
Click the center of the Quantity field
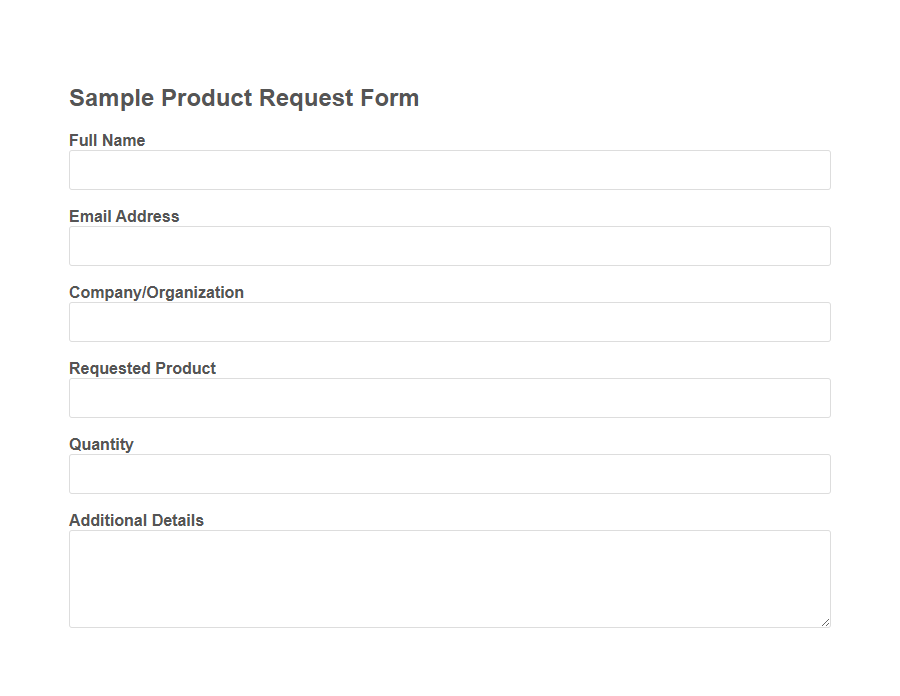[x=449, y=473]
